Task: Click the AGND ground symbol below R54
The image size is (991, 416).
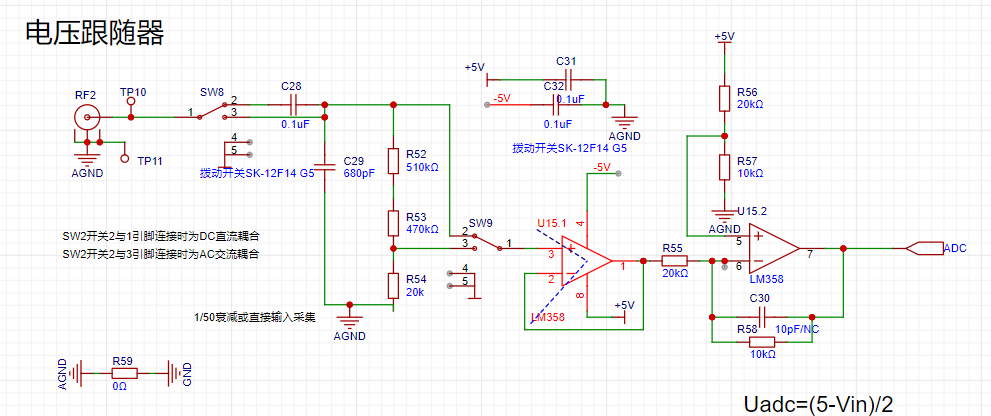Action: pyautogui.click(x=350, y=320)
